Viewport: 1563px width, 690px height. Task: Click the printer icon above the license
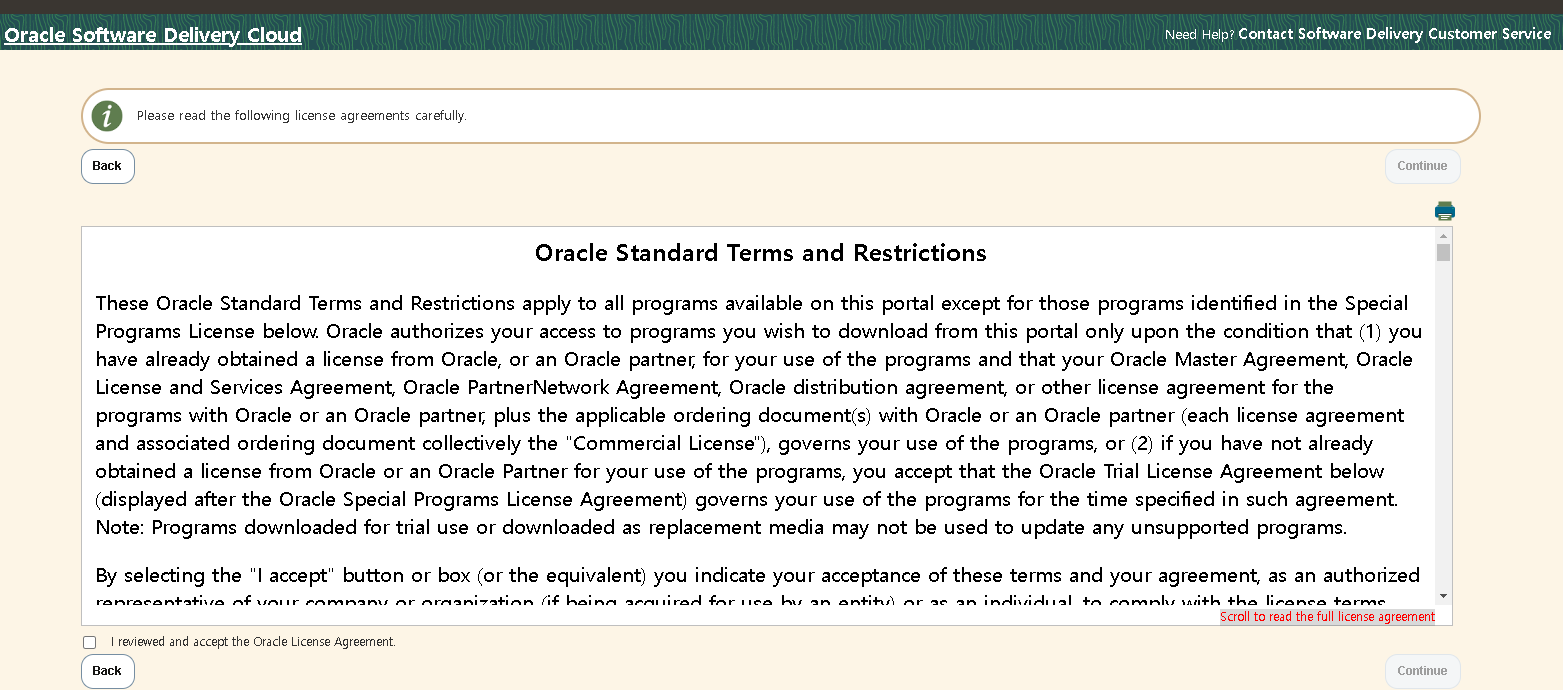[x=1445, y=211]
